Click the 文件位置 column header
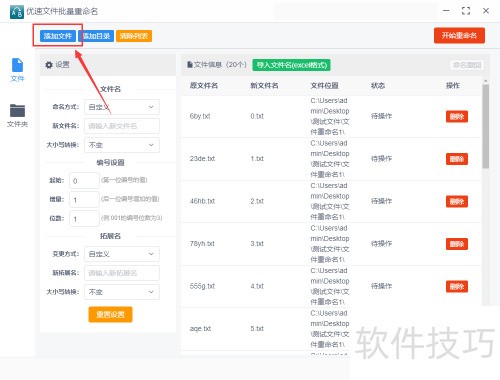 (x=324, y=86)
